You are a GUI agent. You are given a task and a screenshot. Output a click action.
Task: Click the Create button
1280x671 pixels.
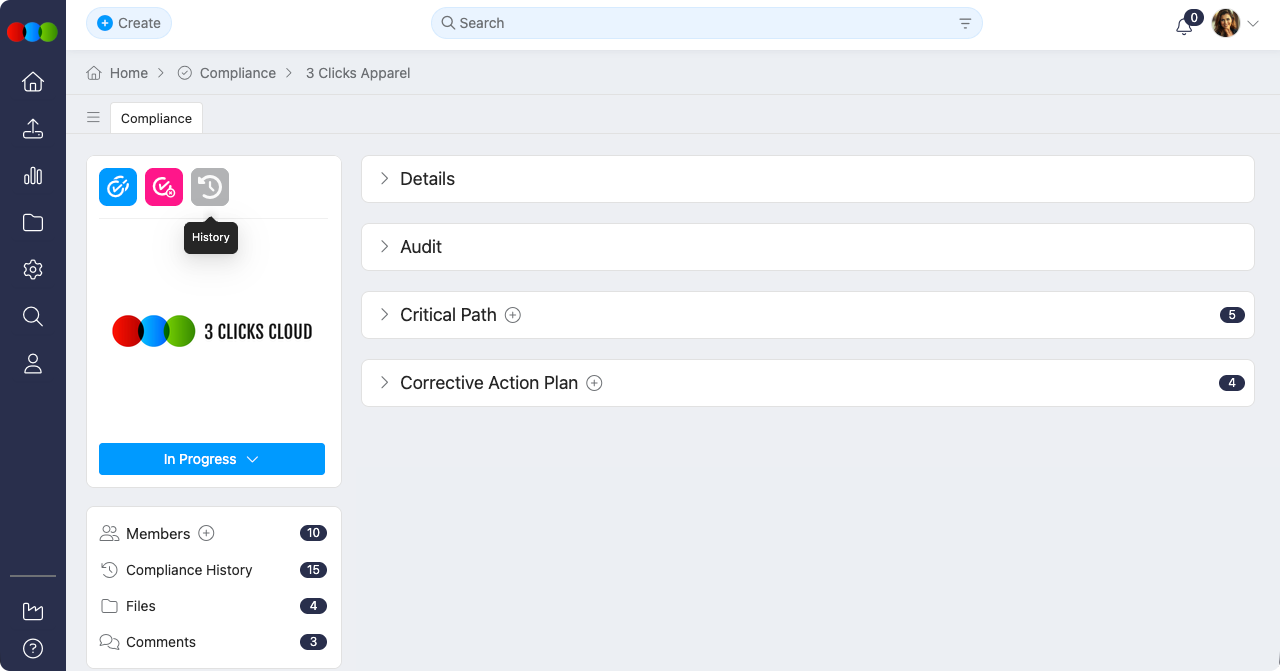pyautogui.click(x=128, y=22)
